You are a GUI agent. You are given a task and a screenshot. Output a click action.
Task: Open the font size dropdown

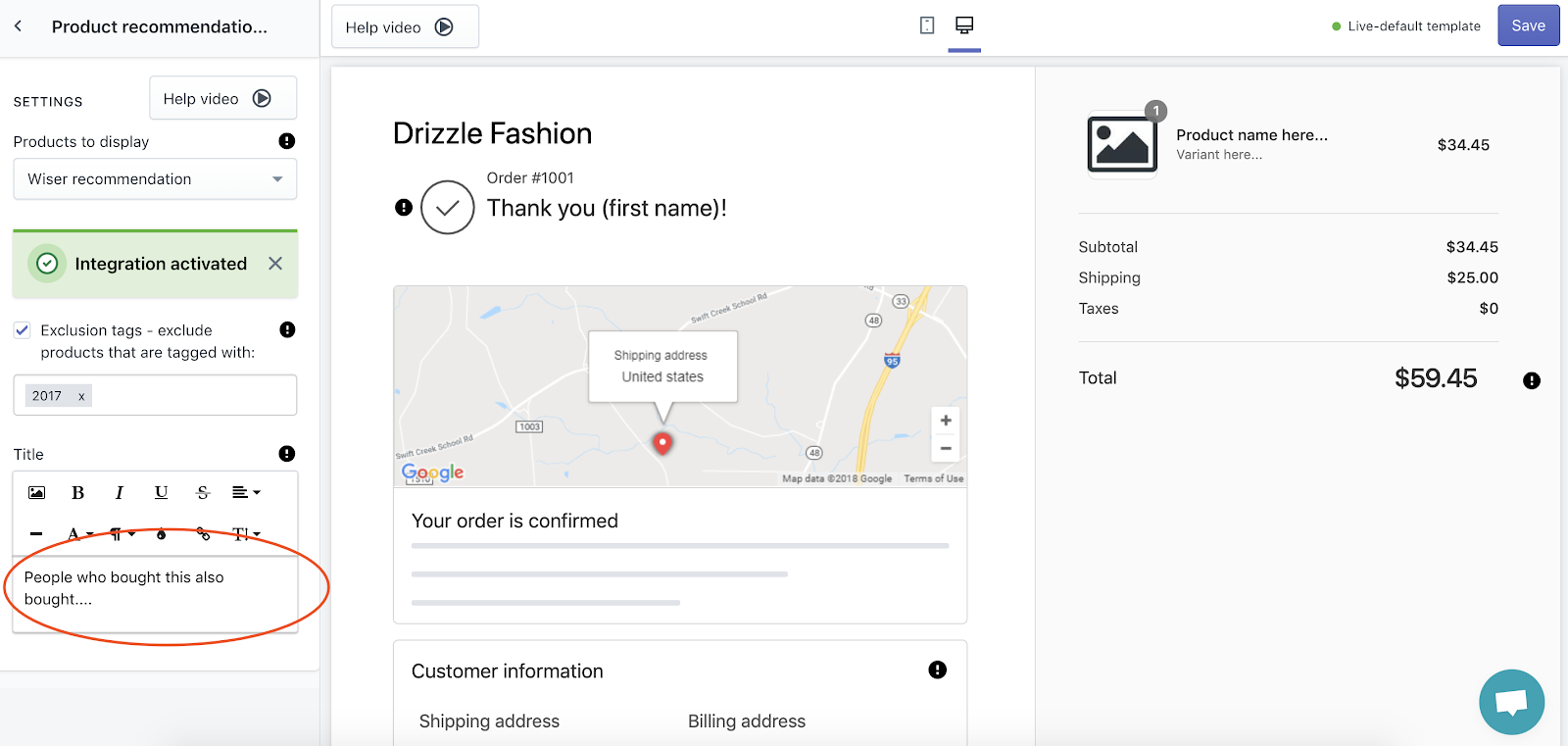246,534
